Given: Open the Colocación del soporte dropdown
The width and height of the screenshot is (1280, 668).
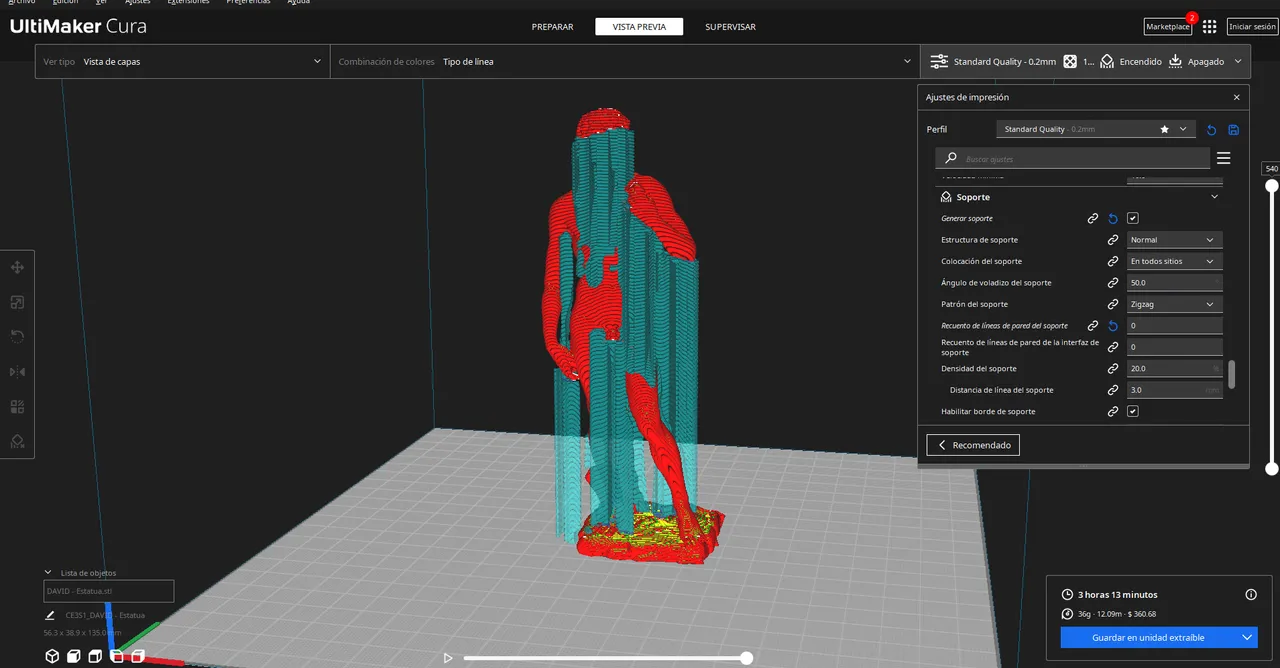Looking at the screenshot, I should (1174, 261).
